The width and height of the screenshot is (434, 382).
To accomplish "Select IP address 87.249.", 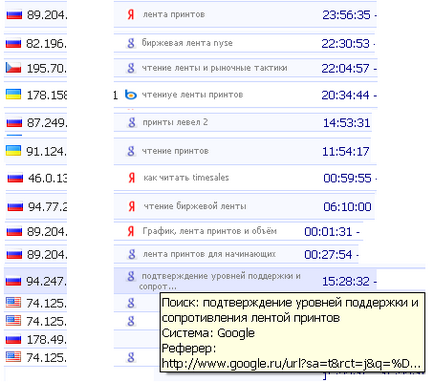I will [x=47, y=123].
